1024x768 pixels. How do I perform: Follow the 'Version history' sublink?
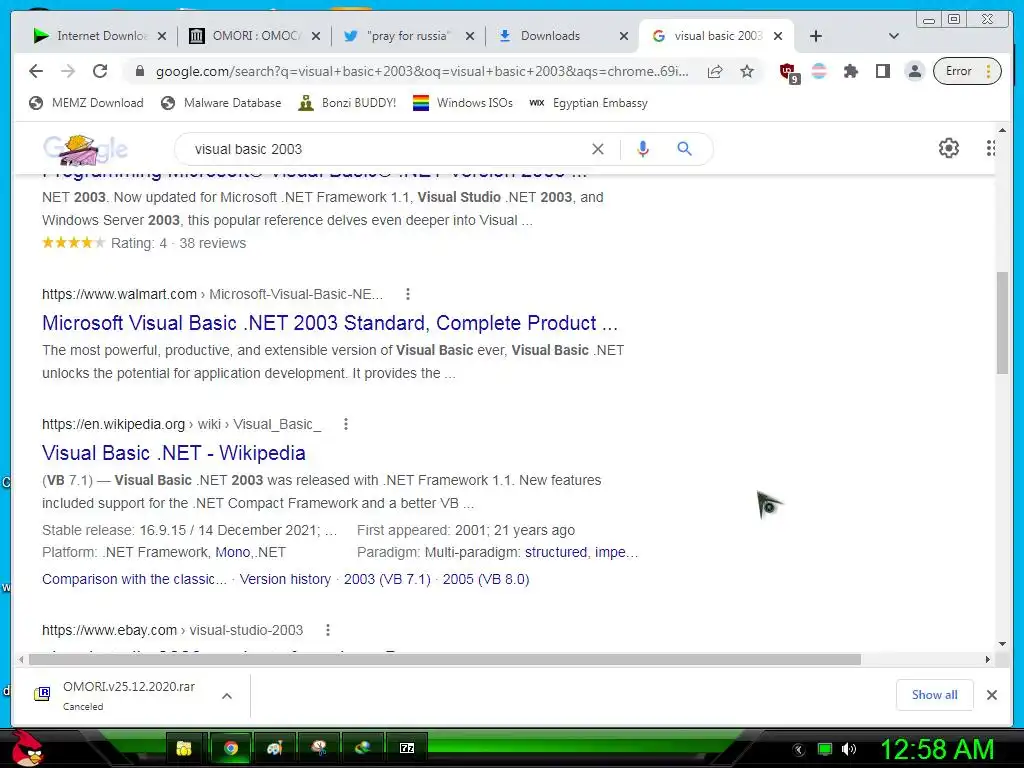pyautogui.click(x=285, y=579)
